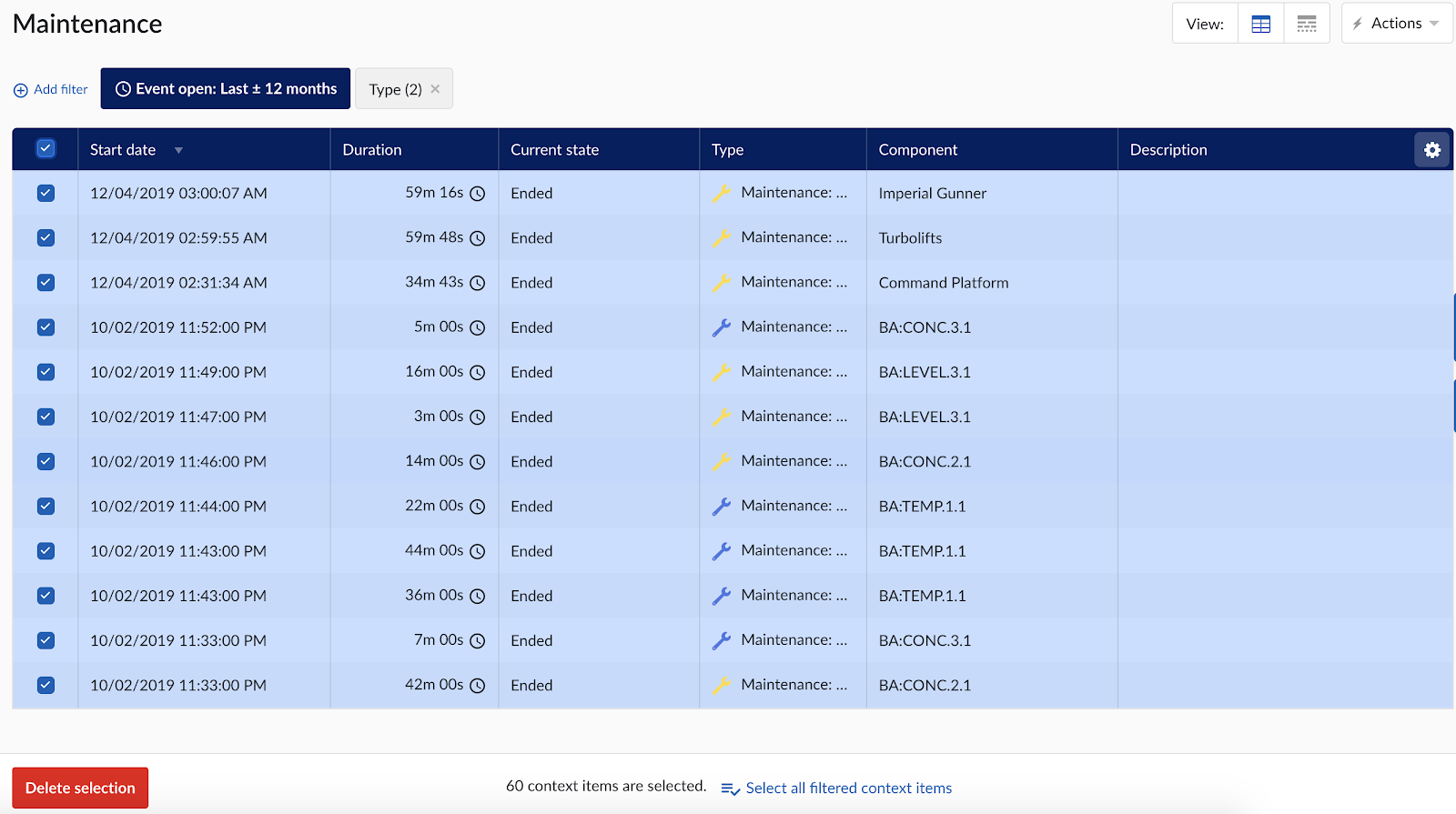Click the clock icon beside 59m 48s duration
Image resolution: width=1456 pixels, height=814 pixels.
[478, 238]
